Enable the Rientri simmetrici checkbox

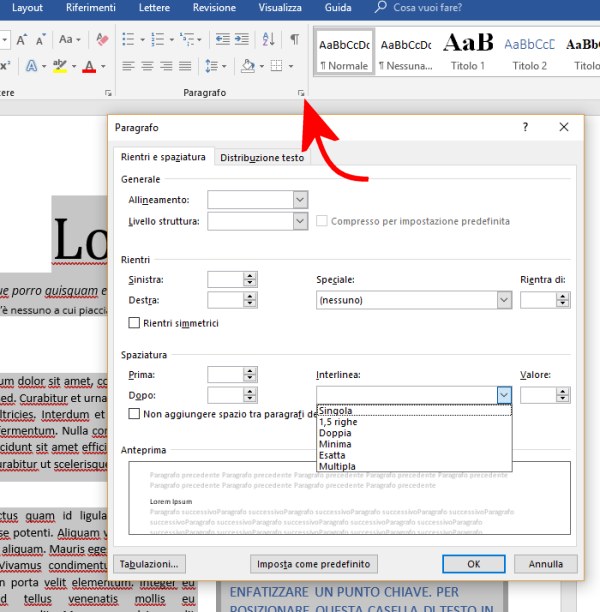pos(135,323)
